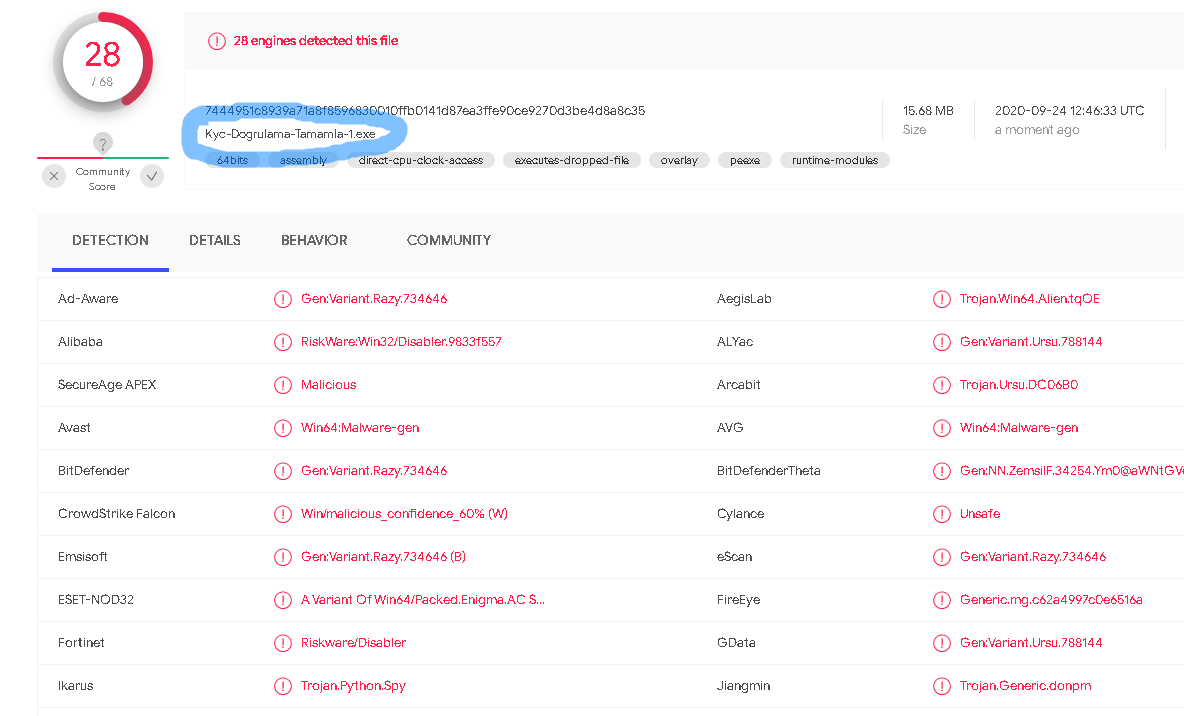The image size is (1184, 716).
Task: Click the alert icon beside '28 engines detected'
Action: pos(217,41)
